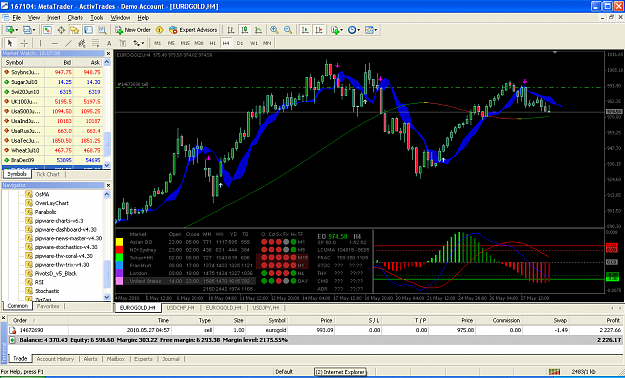The image size is (625, 378).
Task: Open the Profiles toolbar icon
Action: pyautogui.click(x=26, y=30)
